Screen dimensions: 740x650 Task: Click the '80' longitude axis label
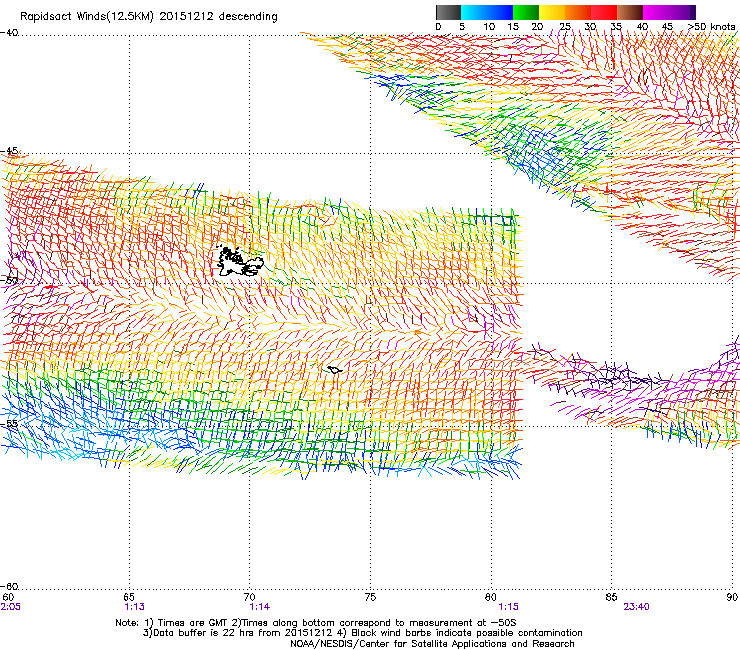pos(490,597)
